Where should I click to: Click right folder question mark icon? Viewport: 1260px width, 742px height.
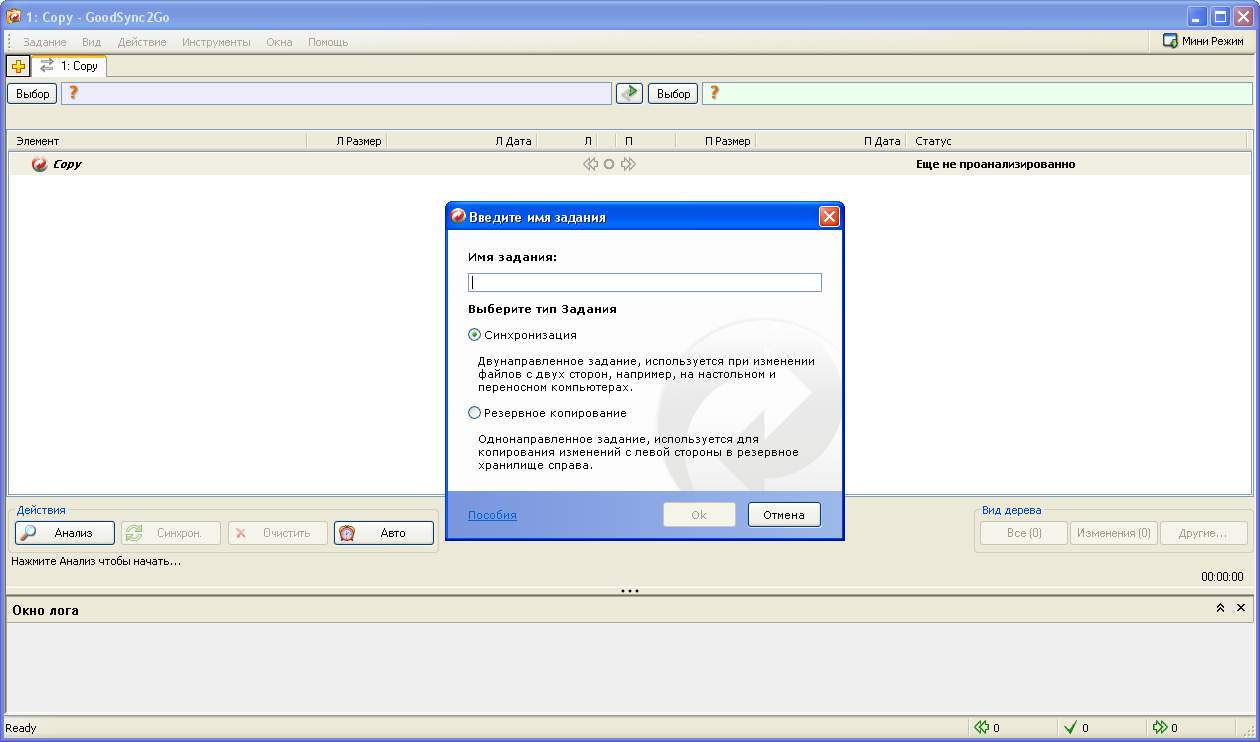coord(714,93)
